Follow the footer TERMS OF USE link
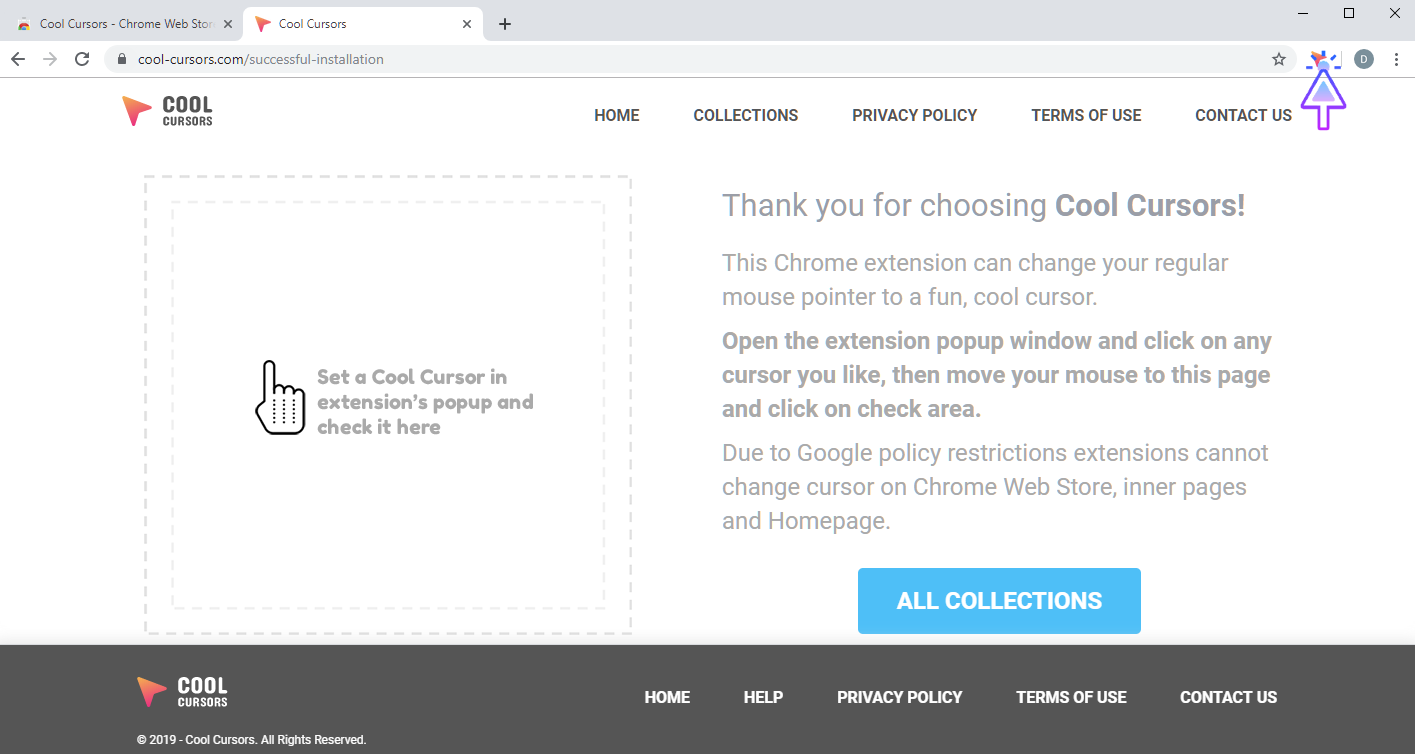Screen dimensions: 1415x754 tap(1071, 697)
